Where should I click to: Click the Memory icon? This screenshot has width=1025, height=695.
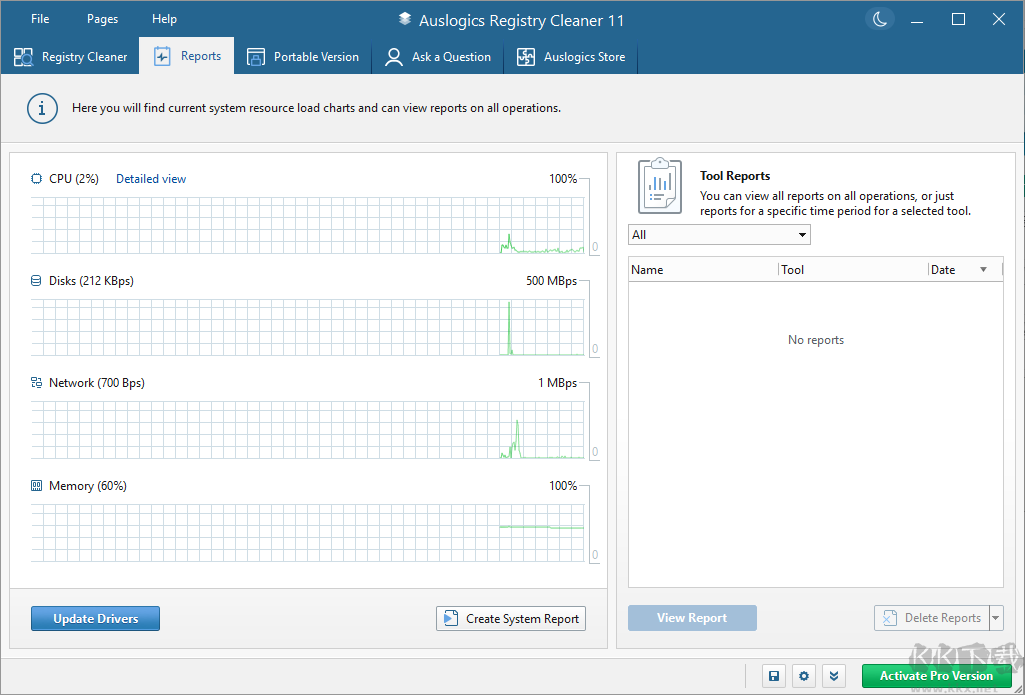pos(37,486)
